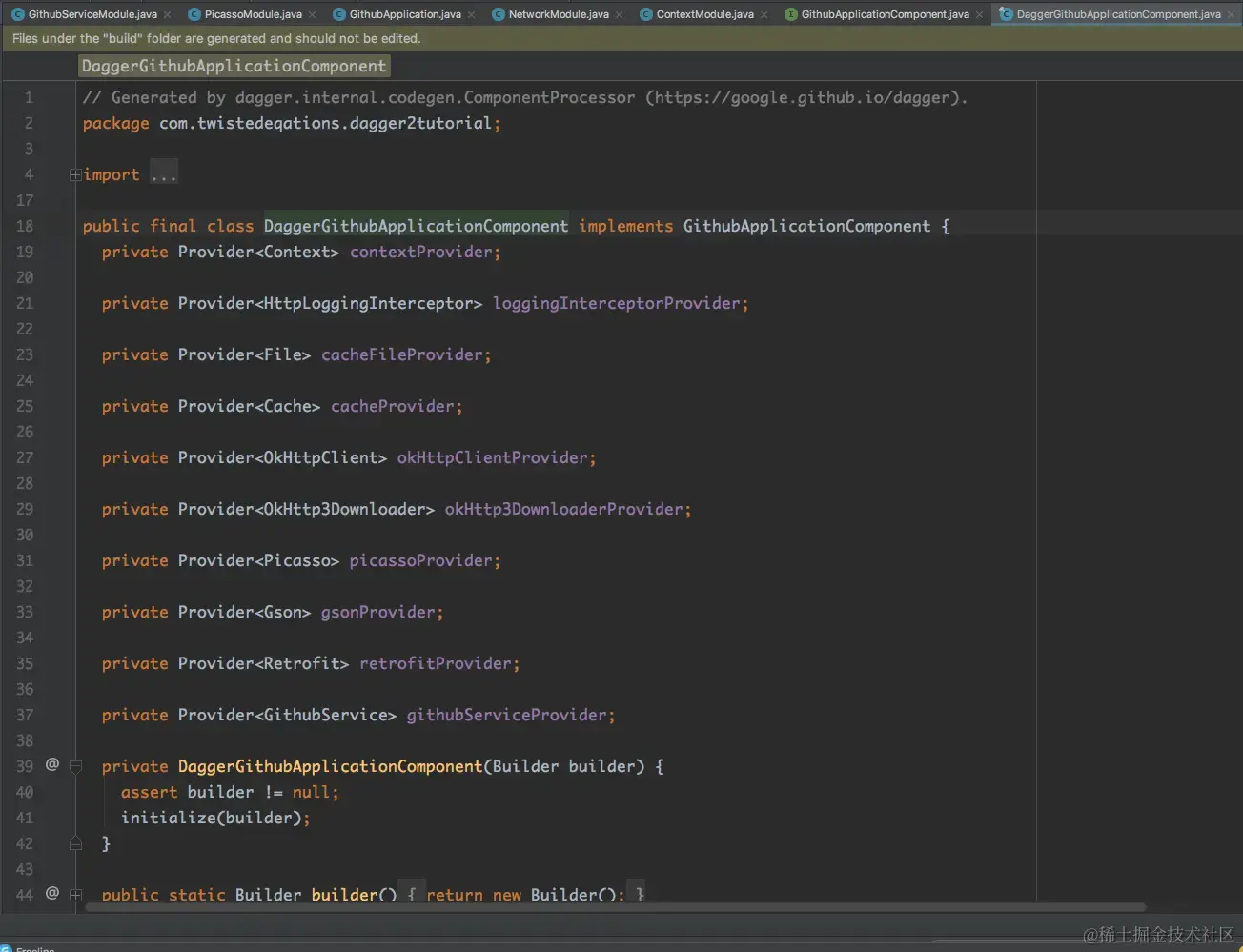
Task: Close the GithubServiceModule.java tab
Action: click(168, 14)
